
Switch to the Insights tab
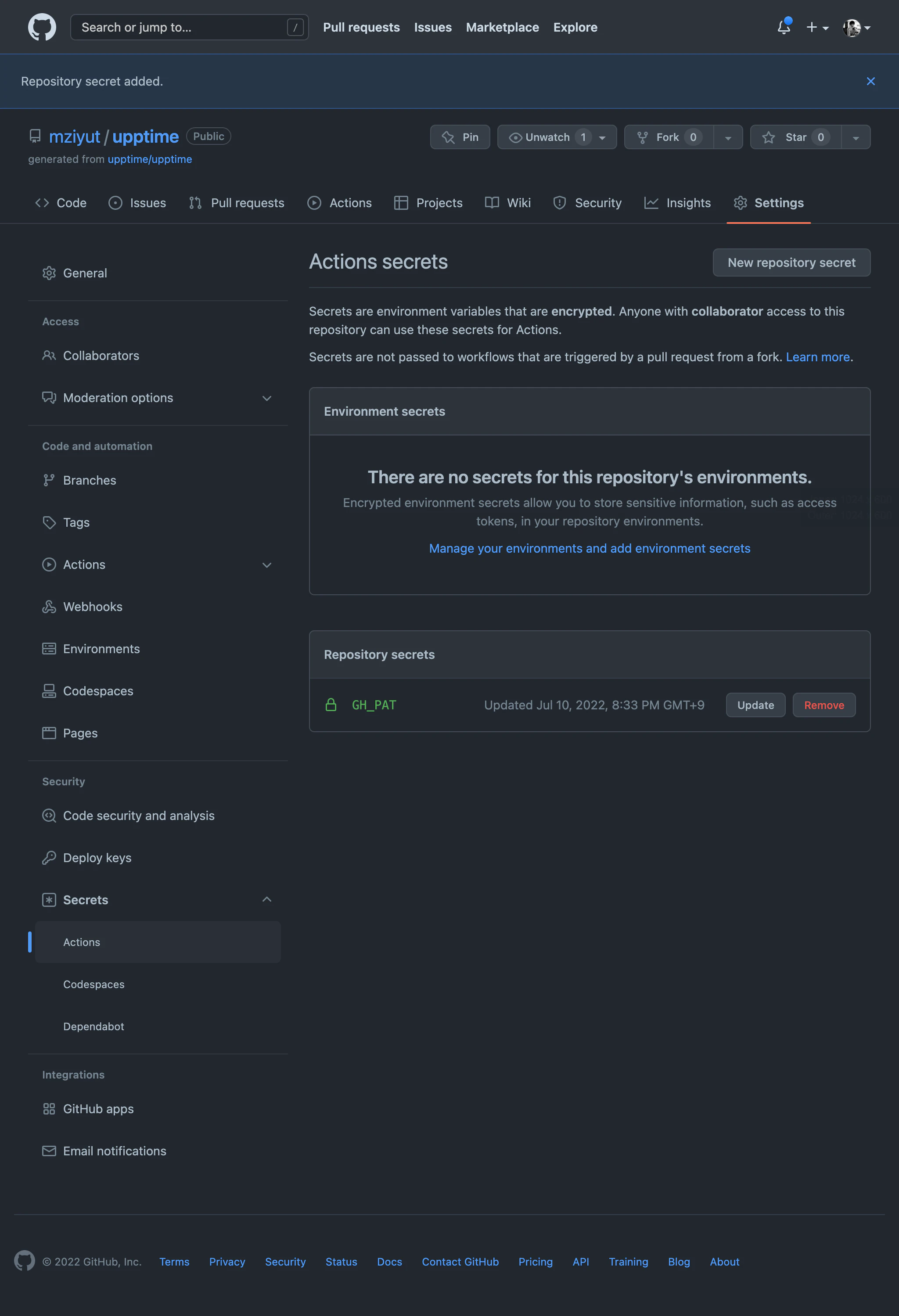click(x=678, y=203)
